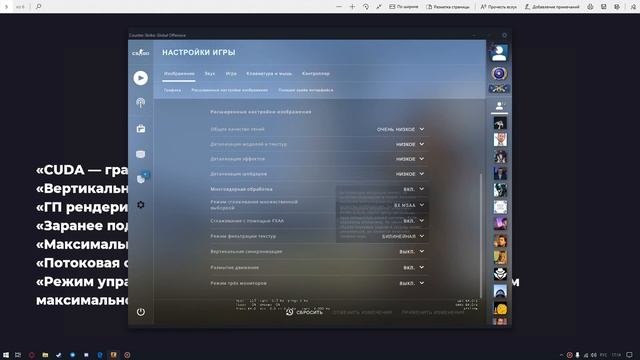Open the Settings gear in CS:GO sidebar
The image size is (640, 360).
(x=140, y=204)
